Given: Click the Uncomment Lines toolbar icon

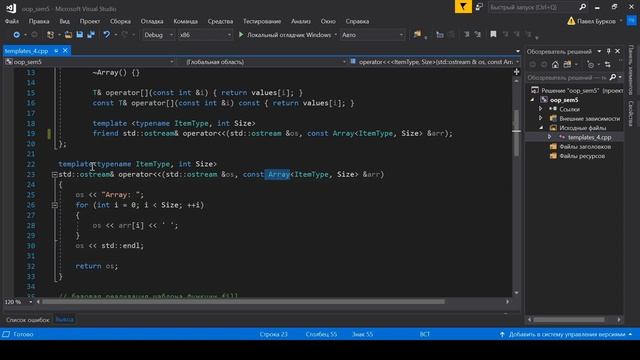Looking at the screenshot, I should (478, 35).
